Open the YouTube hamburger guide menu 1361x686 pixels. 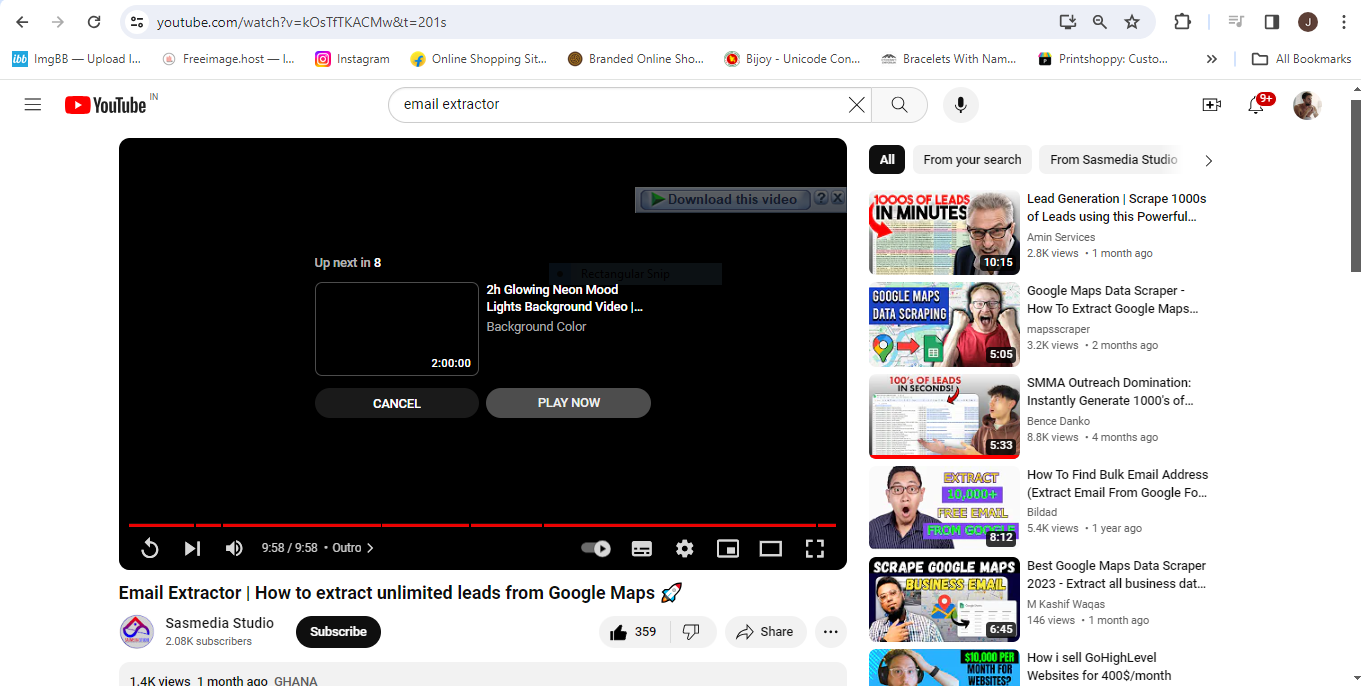point(33,104)
